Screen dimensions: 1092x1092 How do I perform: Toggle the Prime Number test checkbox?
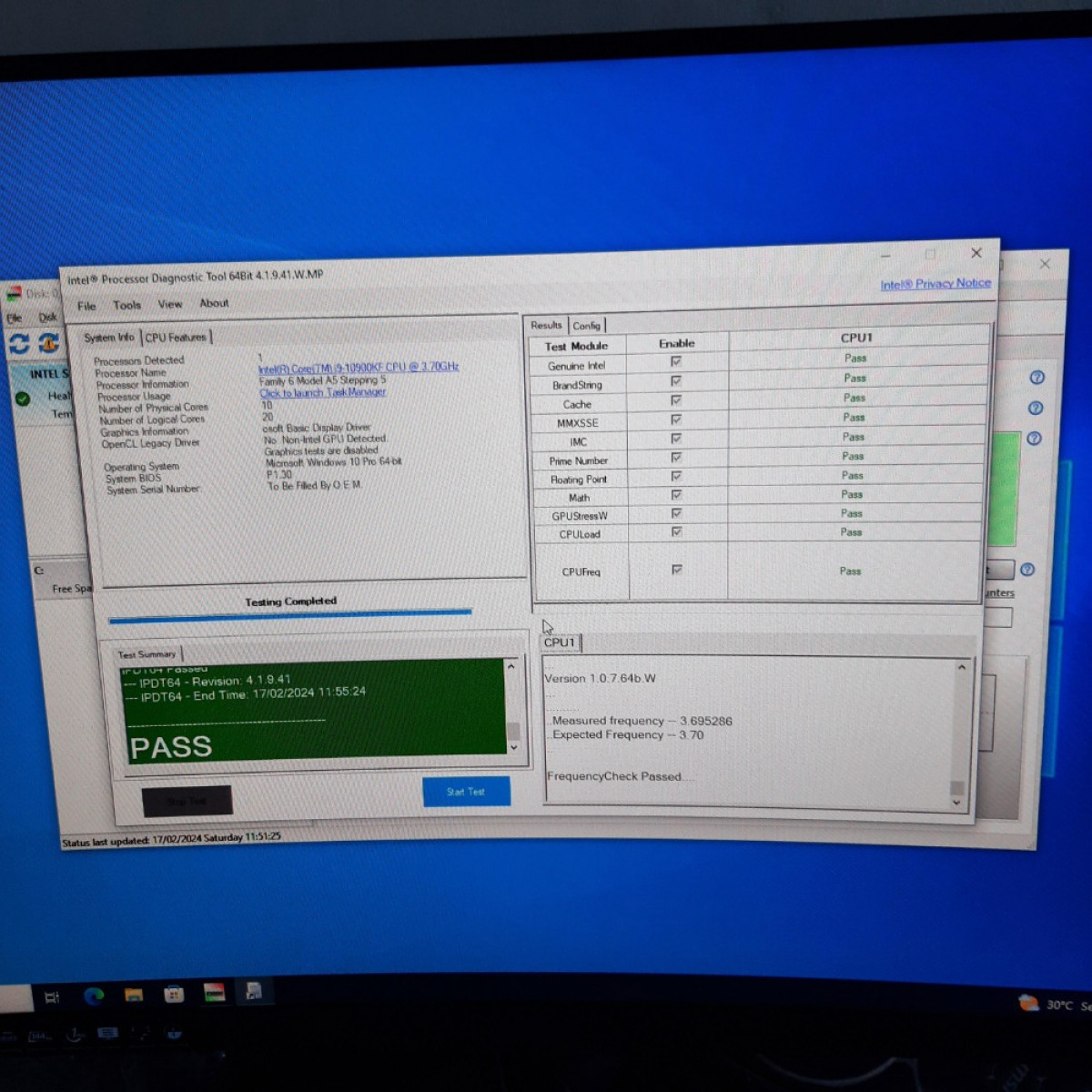(676, 458)
